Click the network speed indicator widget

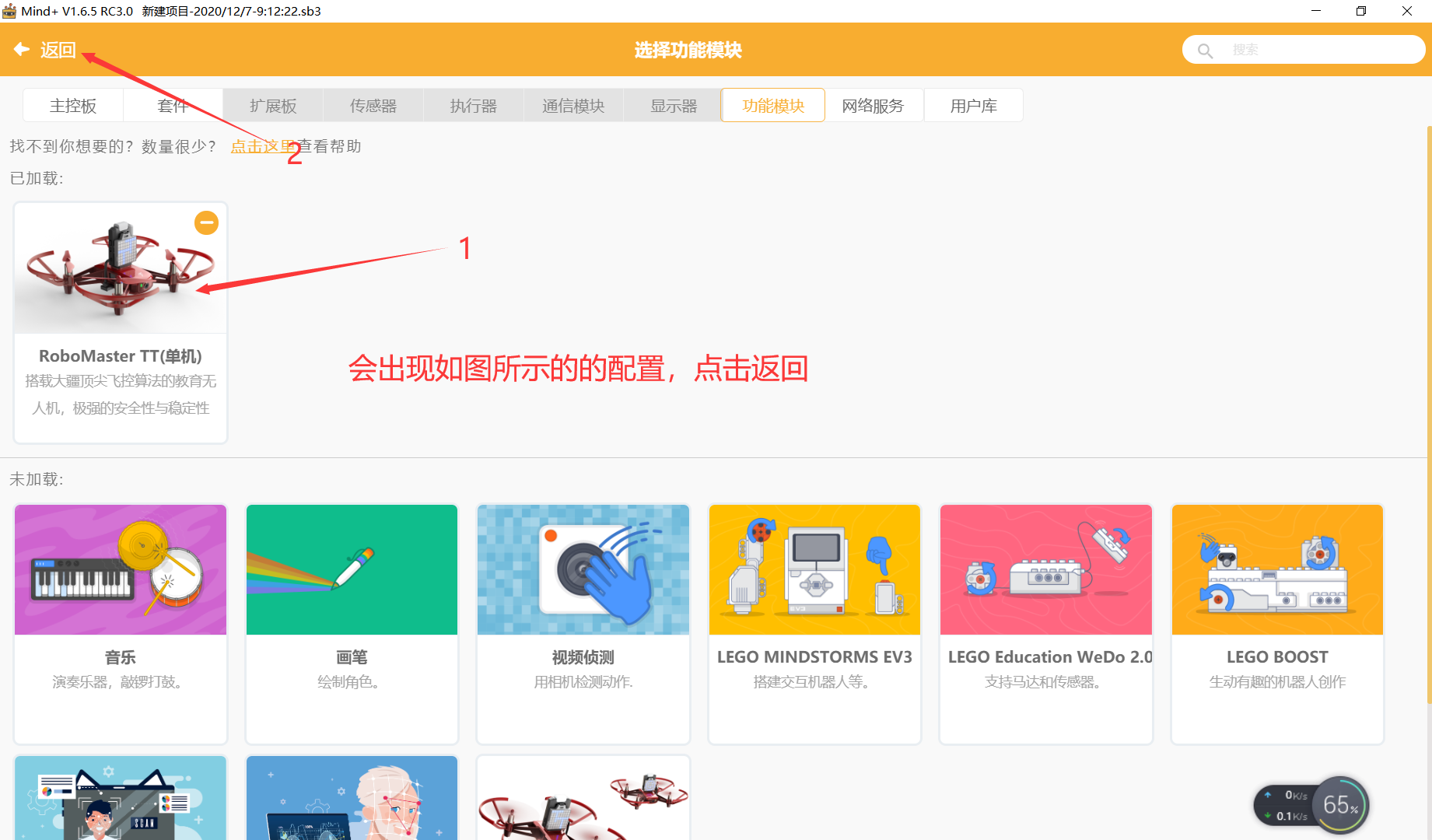pos(1286,806)
